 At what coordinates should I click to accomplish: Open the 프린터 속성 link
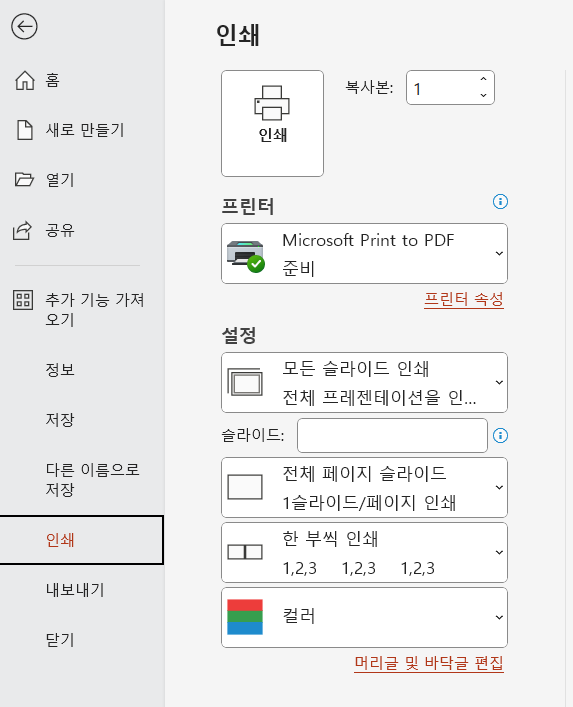coord(463,299)
